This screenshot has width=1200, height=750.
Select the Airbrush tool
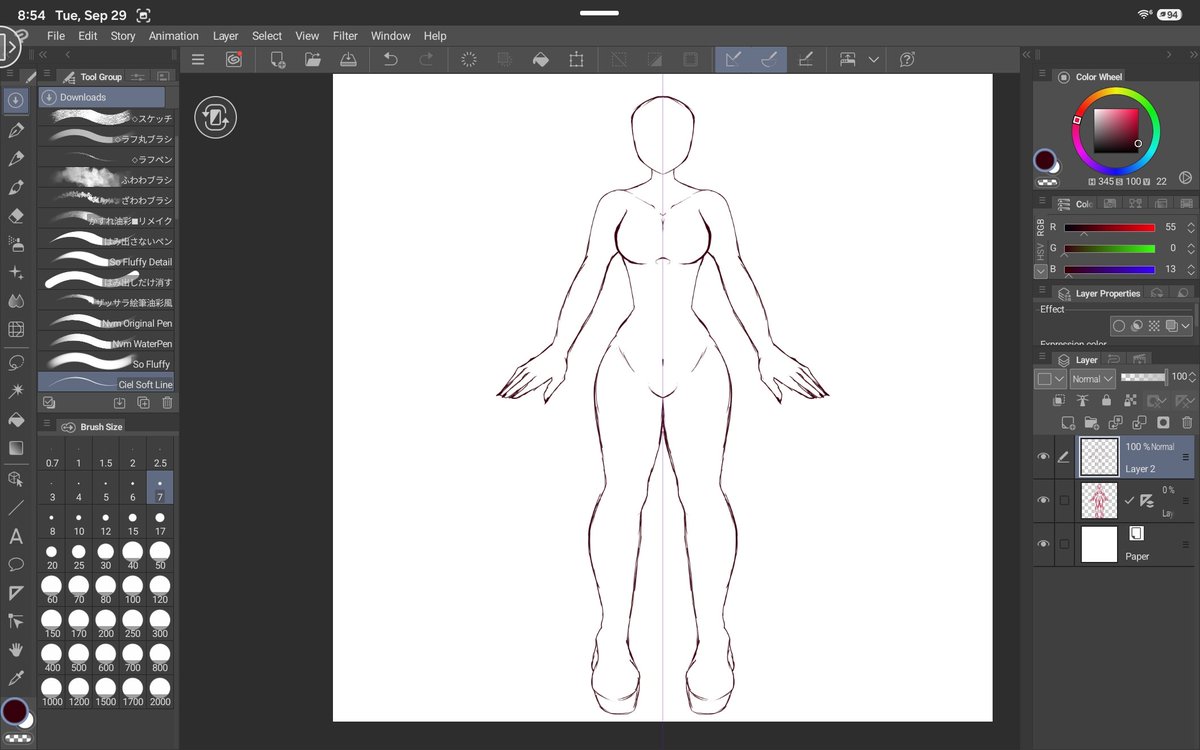16,243
